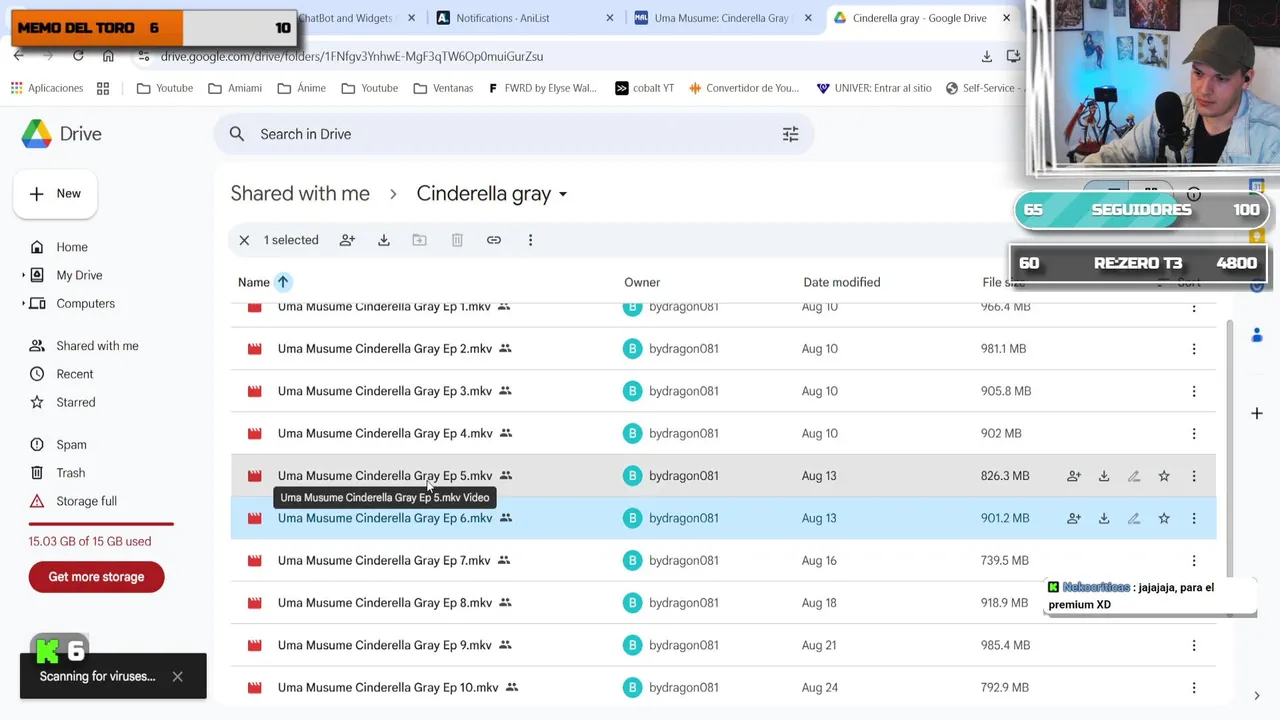Click the Google Drive logo
The image size is (1280, 720).
click(x=62, y=134)
